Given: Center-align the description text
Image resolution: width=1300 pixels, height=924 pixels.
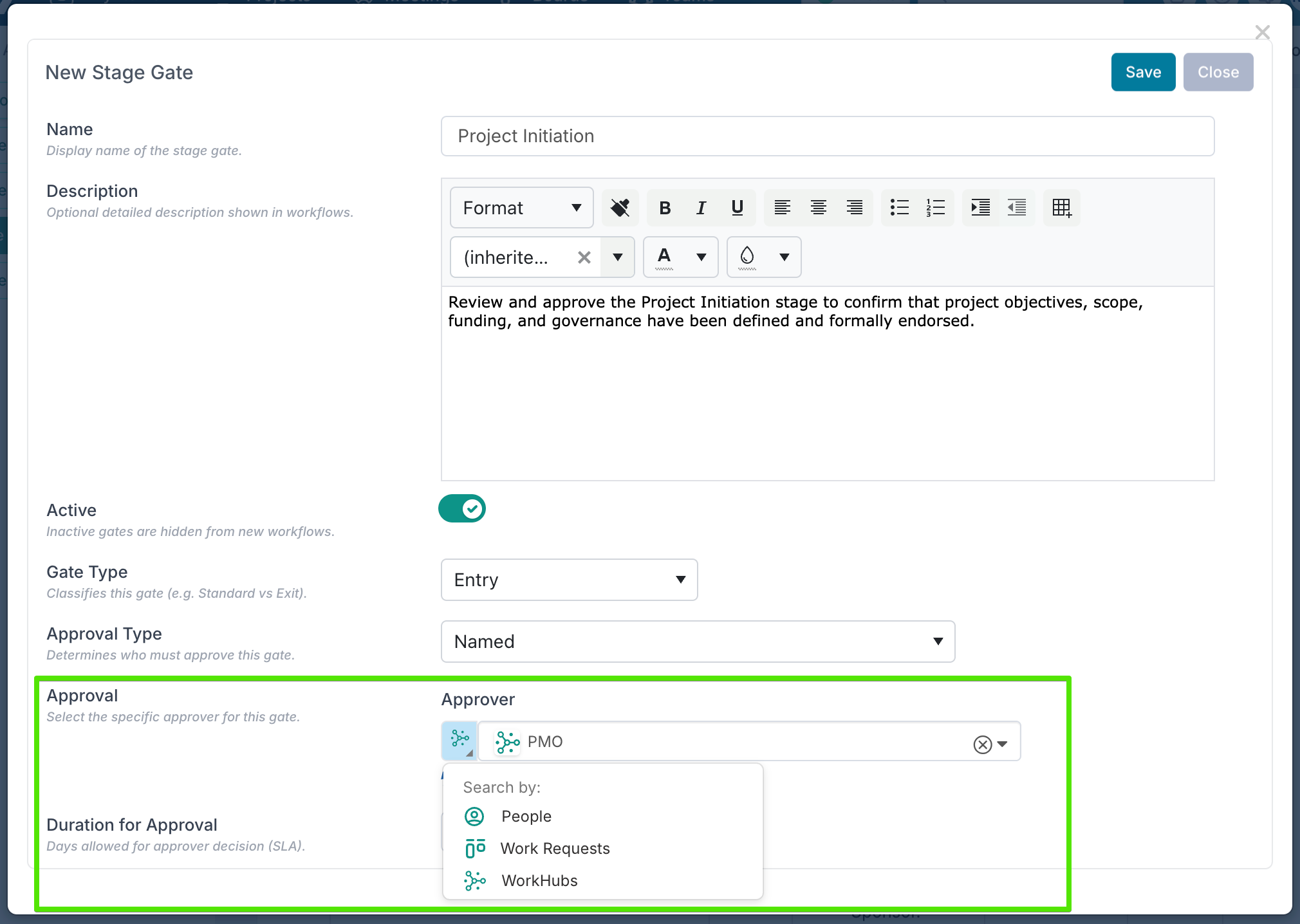Looking at the screenshot, I should 818,208.
